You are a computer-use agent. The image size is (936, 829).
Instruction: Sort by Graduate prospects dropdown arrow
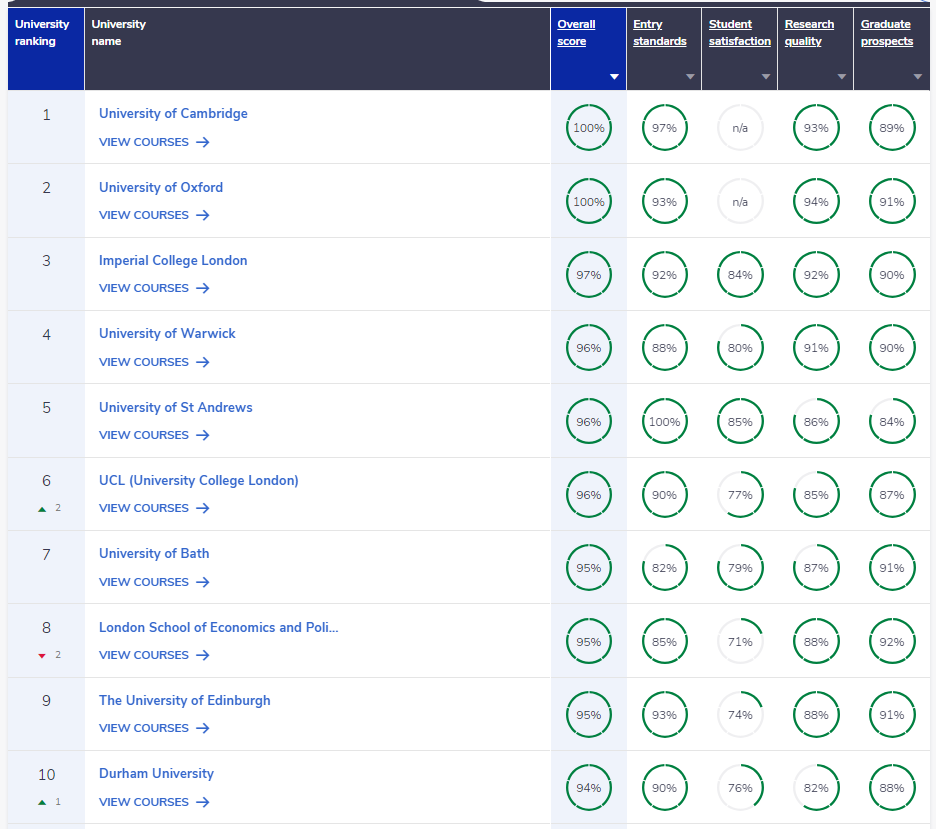[x=917, y=77]
